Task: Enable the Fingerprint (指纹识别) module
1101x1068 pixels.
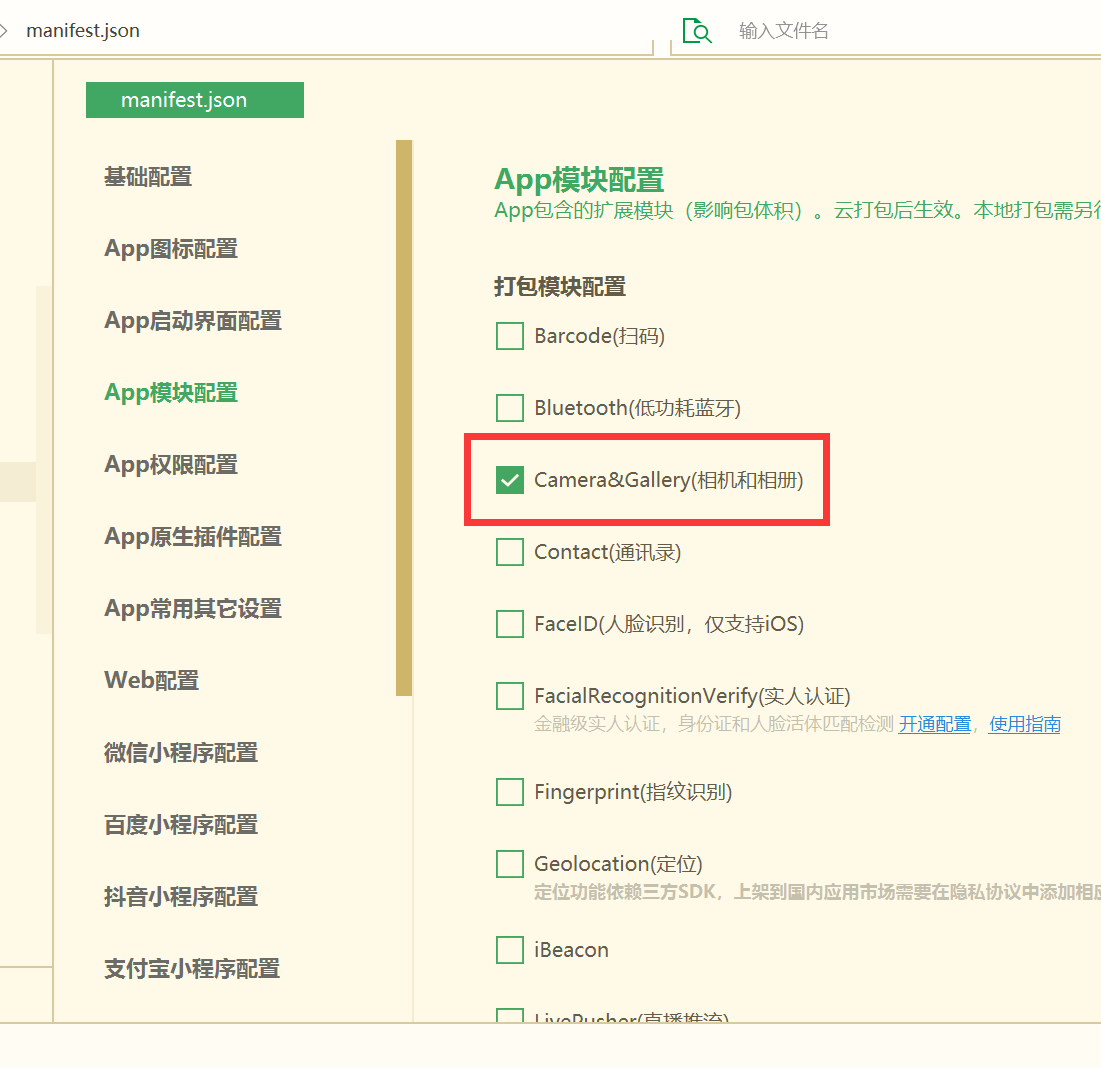Action: (x=510, y=792)
